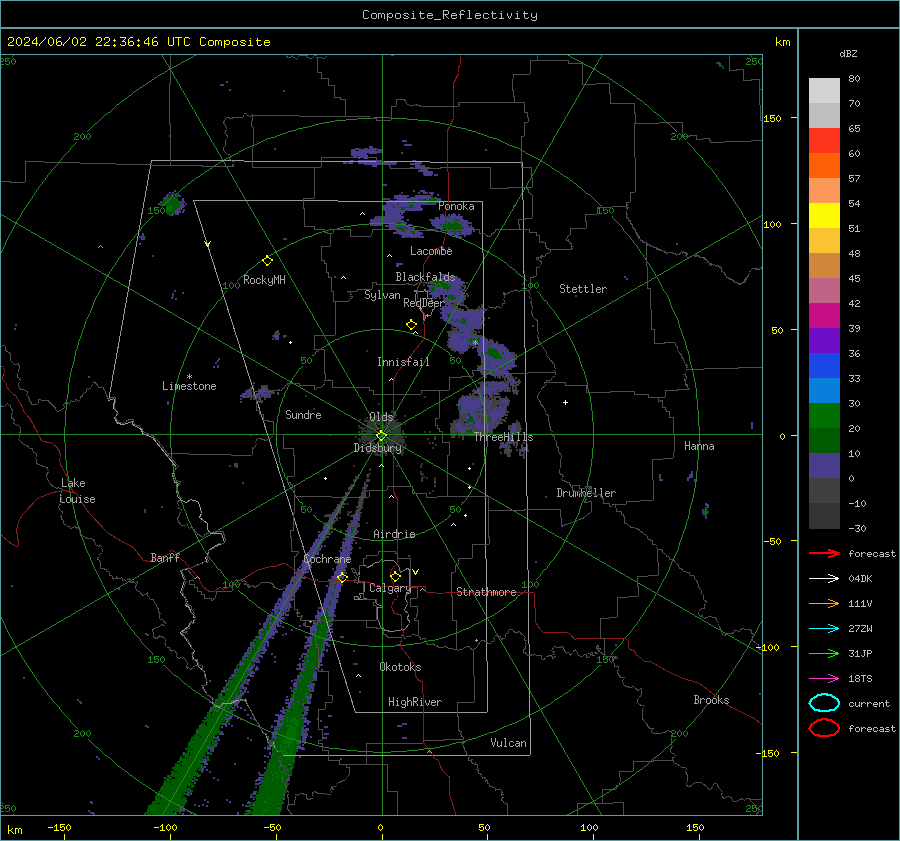Click the Sylvan label on map
The image size is (900, 841).
pyautogui.click(x=382, y=295)
